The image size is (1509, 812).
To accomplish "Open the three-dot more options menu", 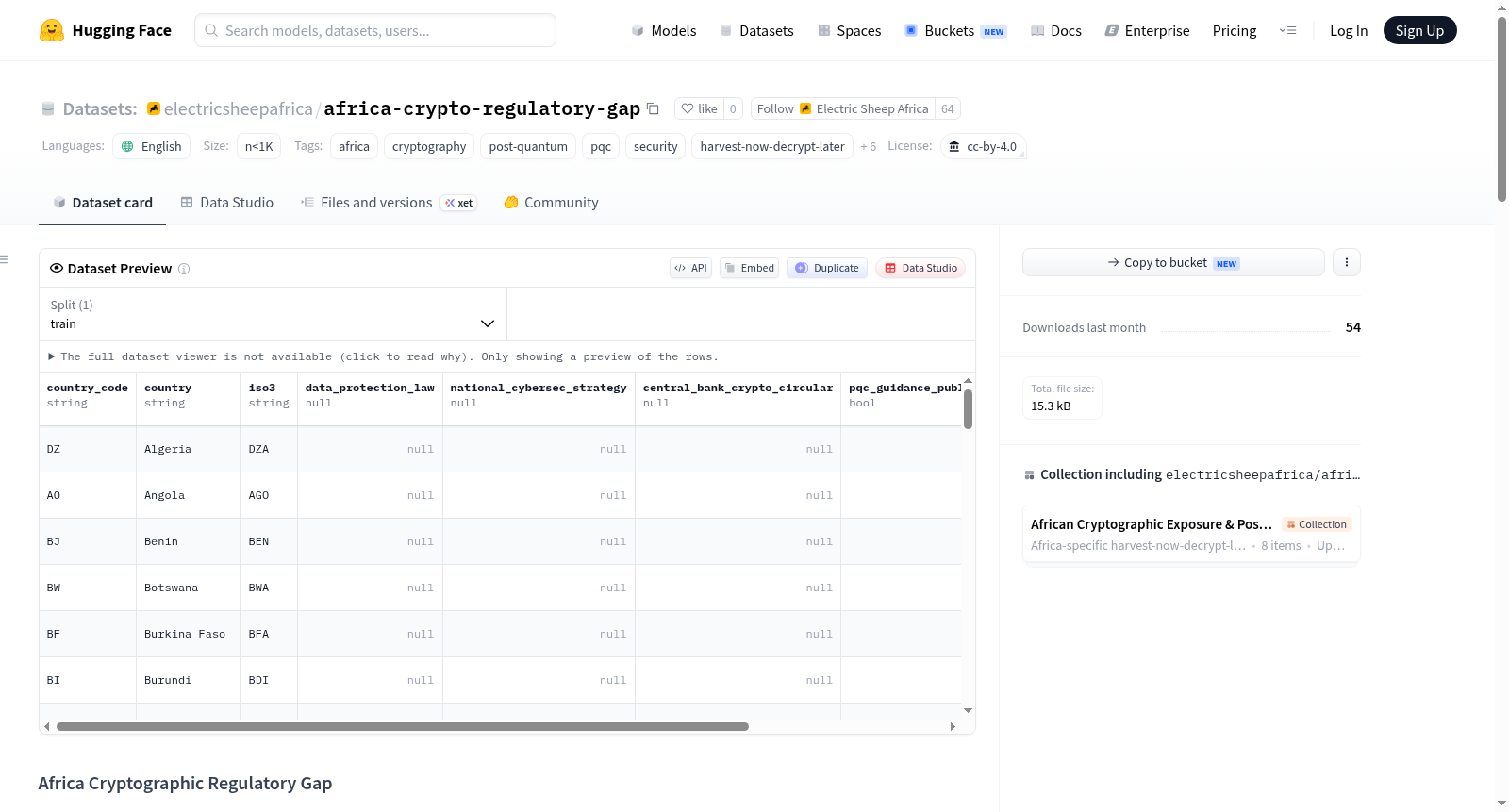I will tap(1346, 262).
